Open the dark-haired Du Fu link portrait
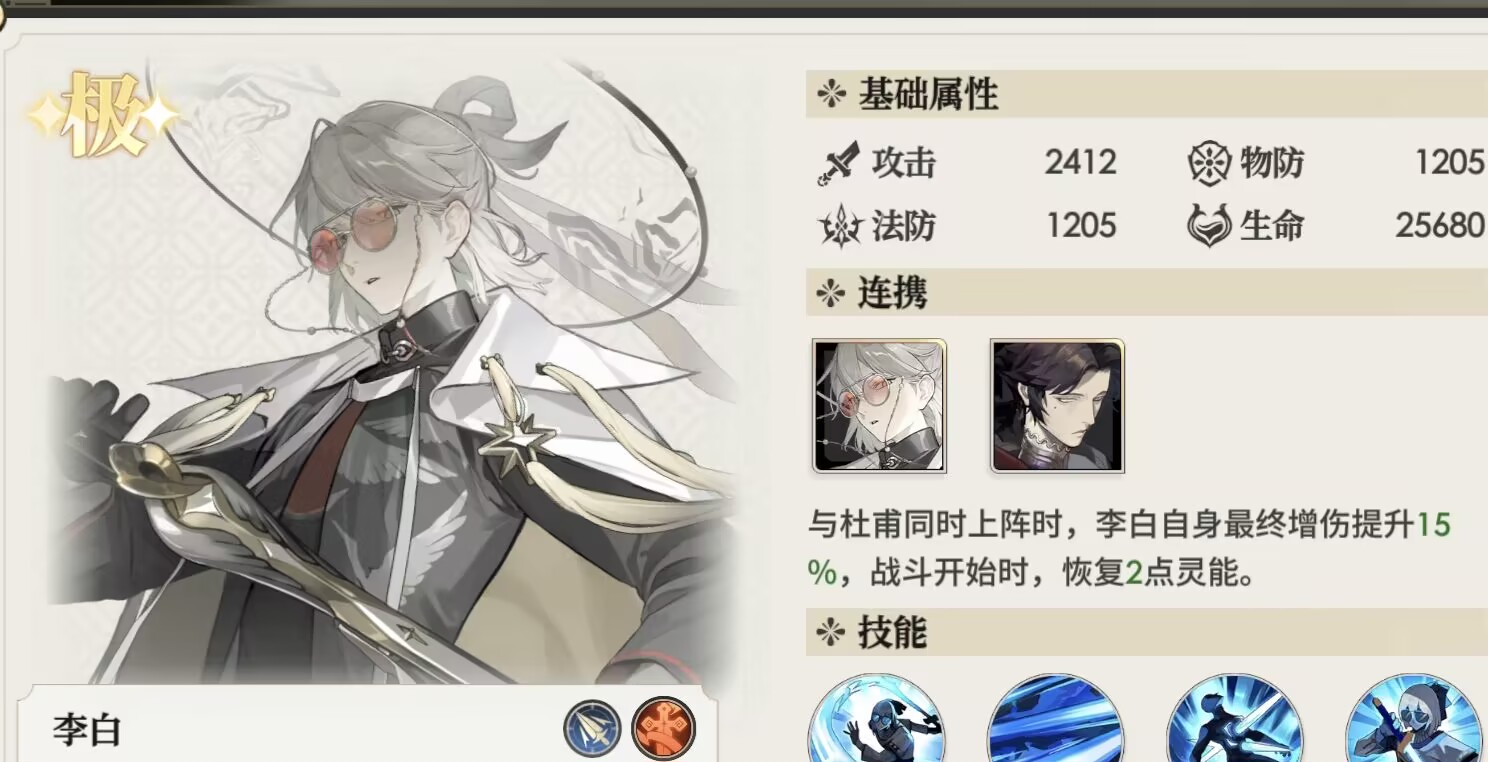 tap(1057, 405)
